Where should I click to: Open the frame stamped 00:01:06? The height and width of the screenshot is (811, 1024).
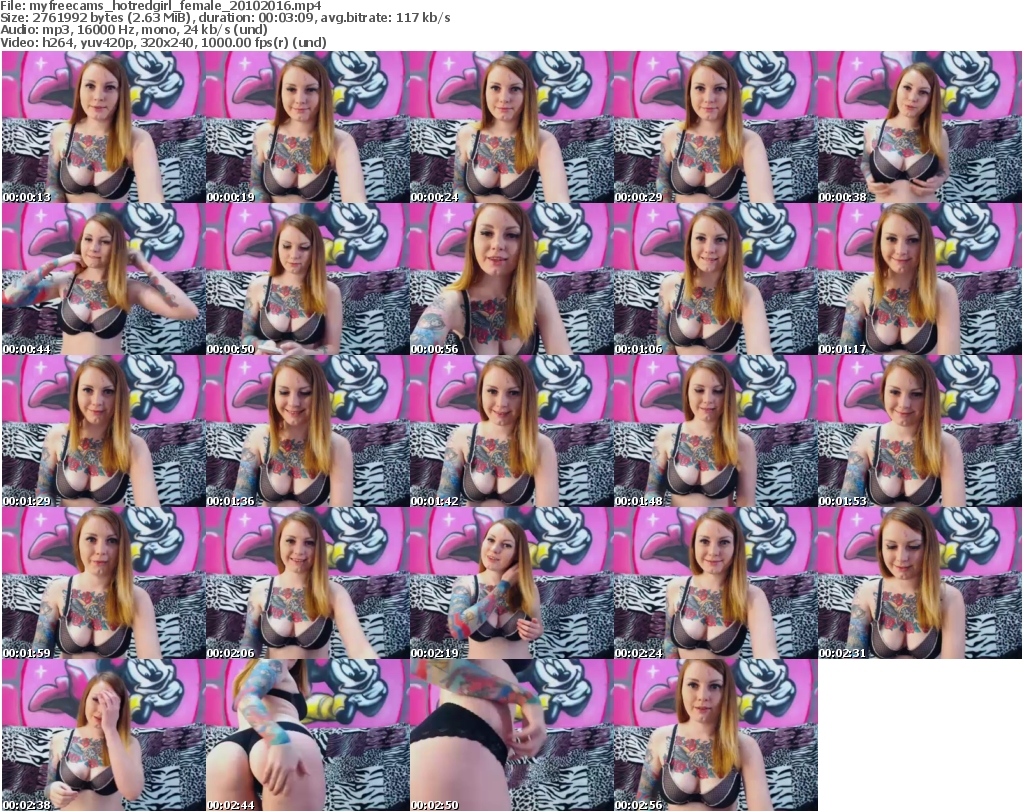[715, 279]
